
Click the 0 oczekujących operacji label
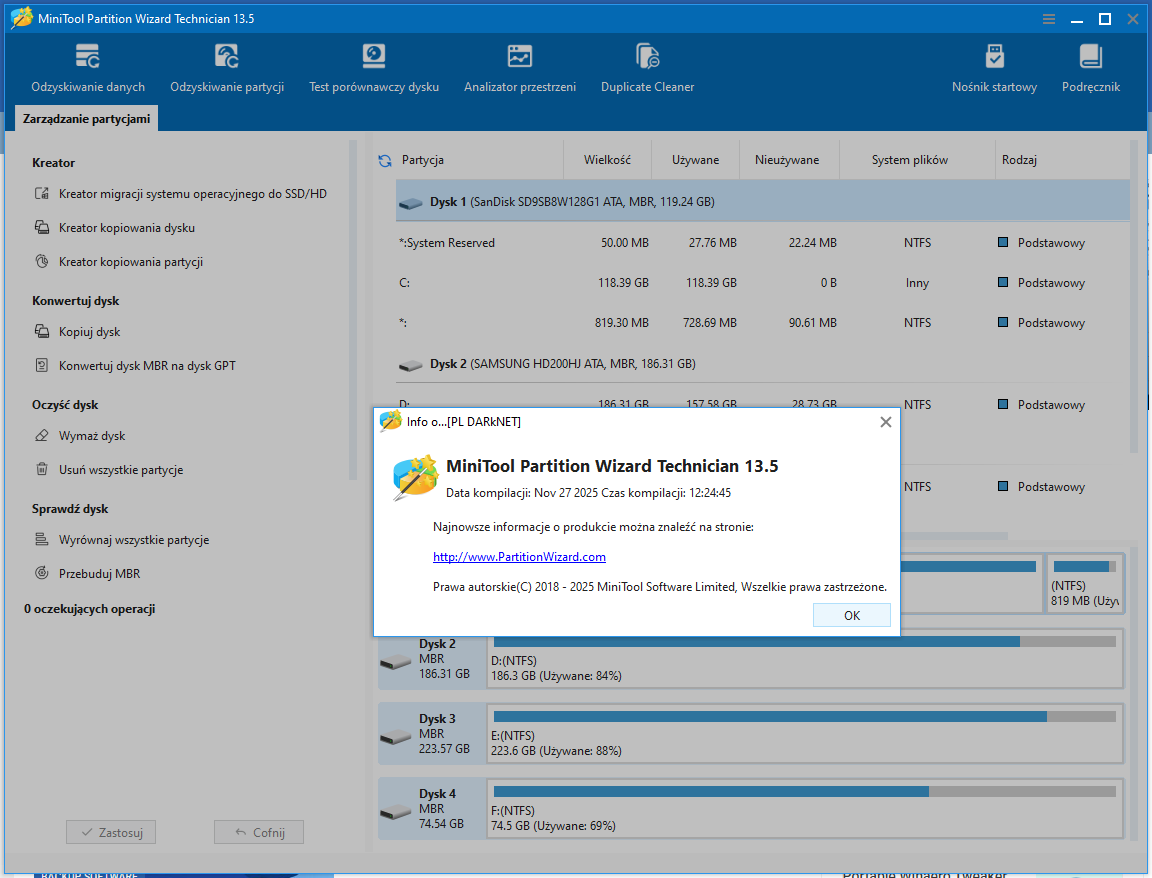click(89, 608)
